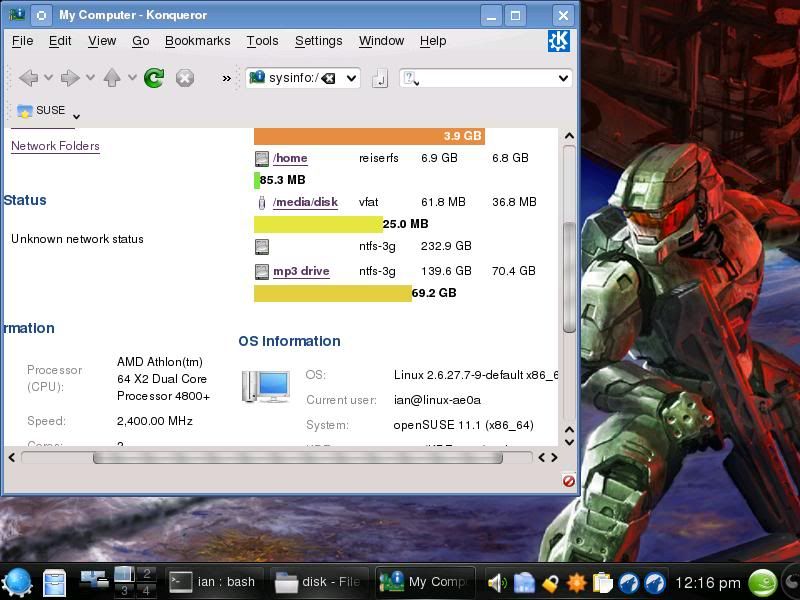The image size is (800, 600).
Task: Select the My Comp taskbar entry
Action: 425,582
